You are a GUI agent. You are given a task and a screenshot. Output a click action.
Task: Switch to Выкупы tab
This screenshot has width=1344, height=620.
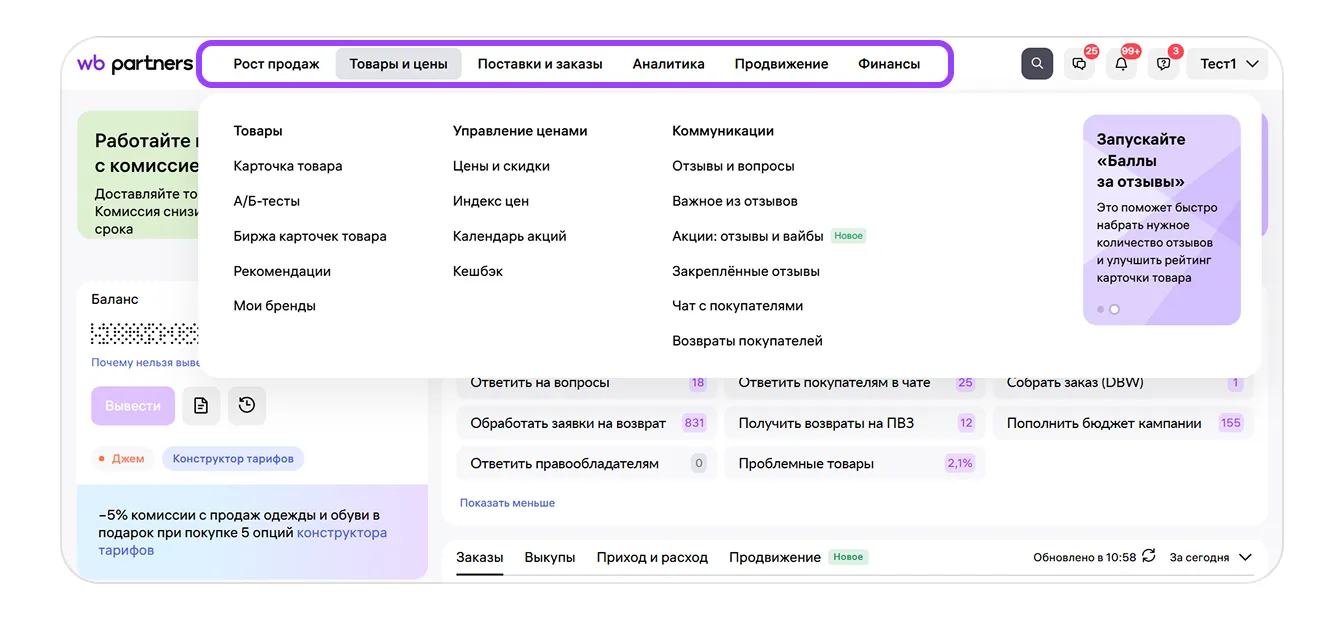click(550, 557)
